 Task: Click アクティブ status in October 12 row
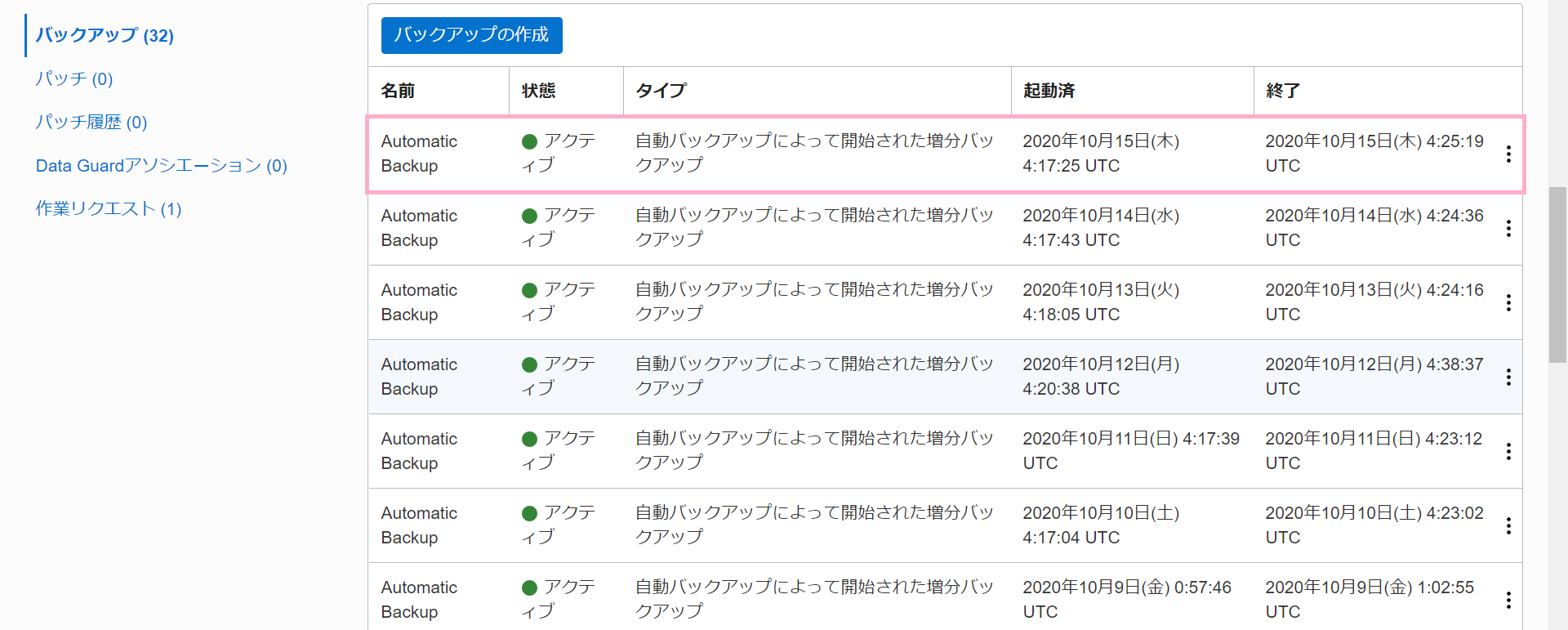coord(559,377)
